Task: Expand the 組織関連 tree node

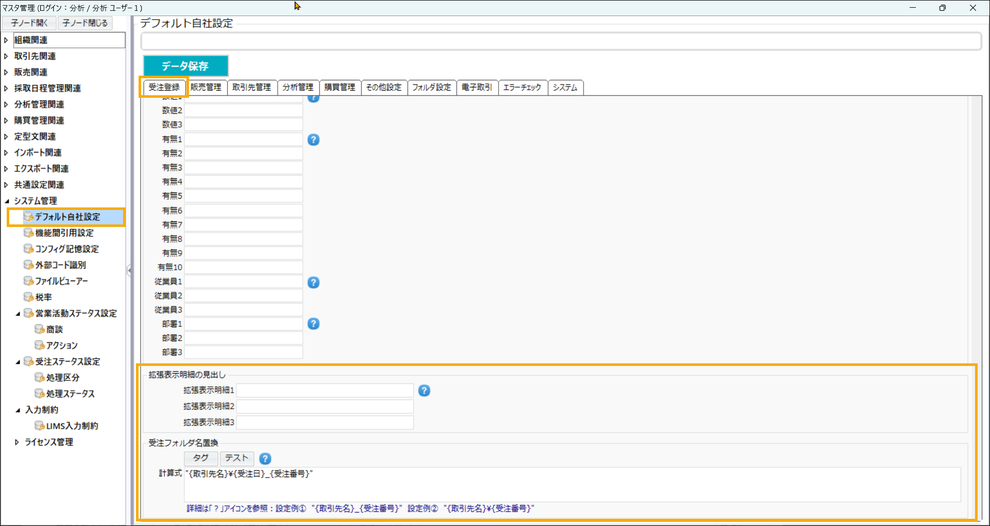Action: click(x=6, y=40)
